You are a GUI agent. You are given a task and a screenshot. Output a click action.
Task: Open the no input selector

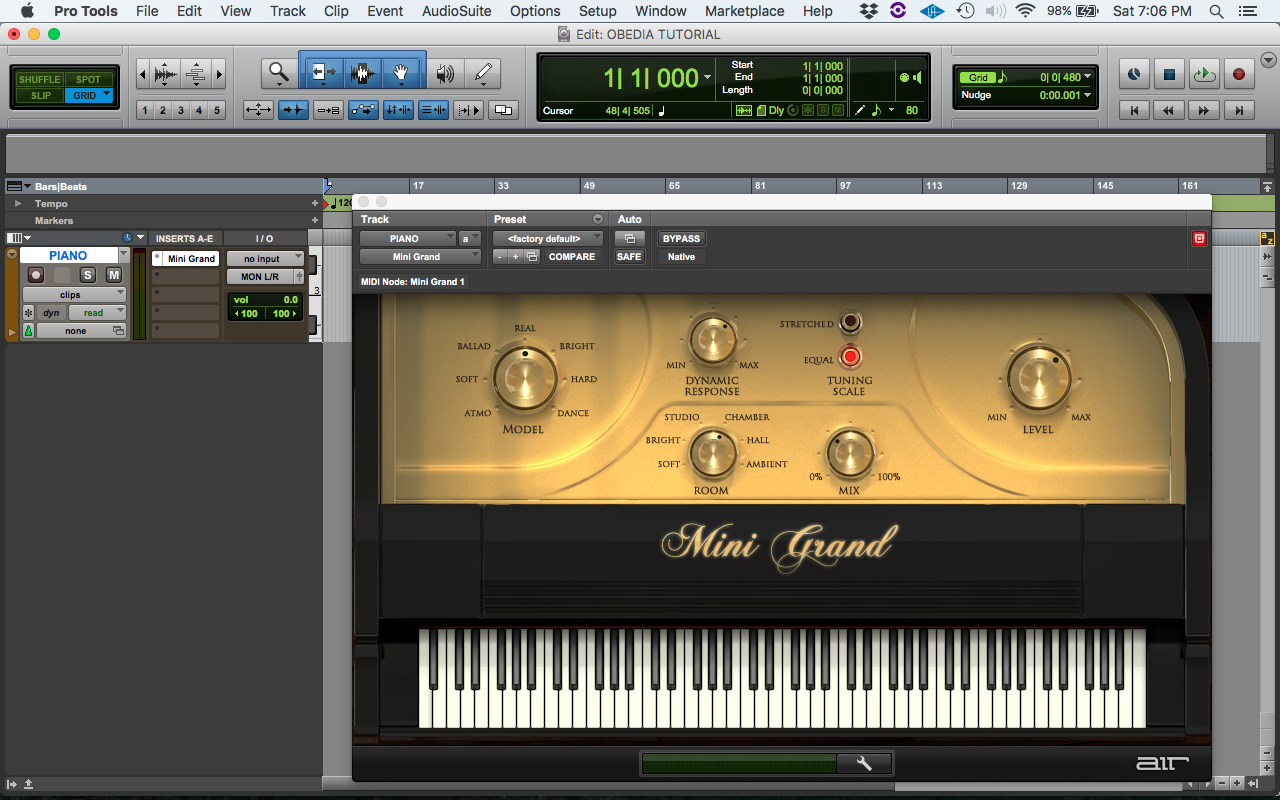pos(265,259)
